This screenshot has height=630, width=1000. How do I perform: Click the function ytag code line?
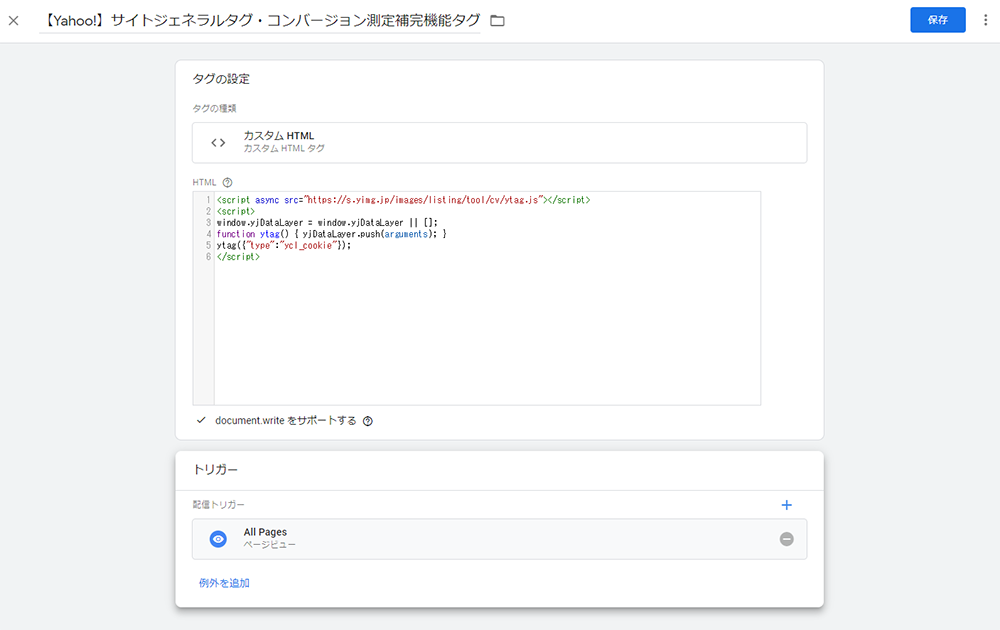(332, 234)
